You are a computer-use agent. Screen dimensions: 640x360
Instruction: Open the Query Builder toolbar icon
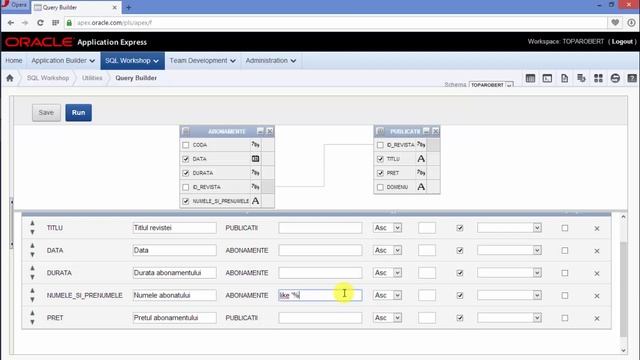tap(581, 78)
